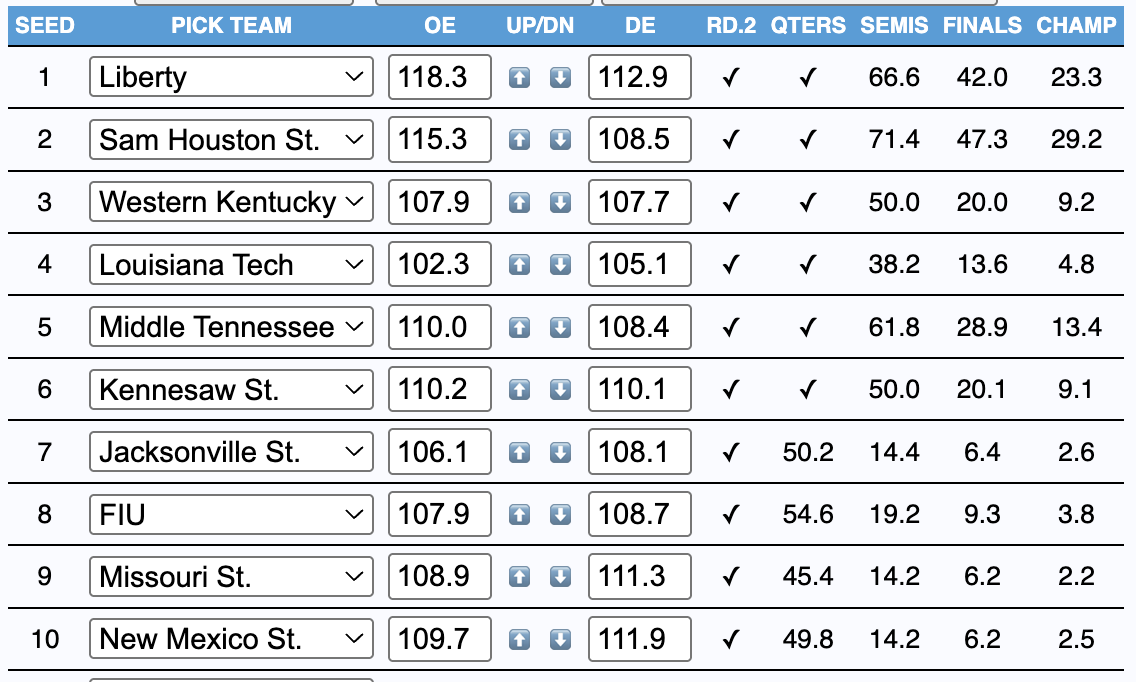Select Kennesaw St. OE value 110.2

click(440, 389)
